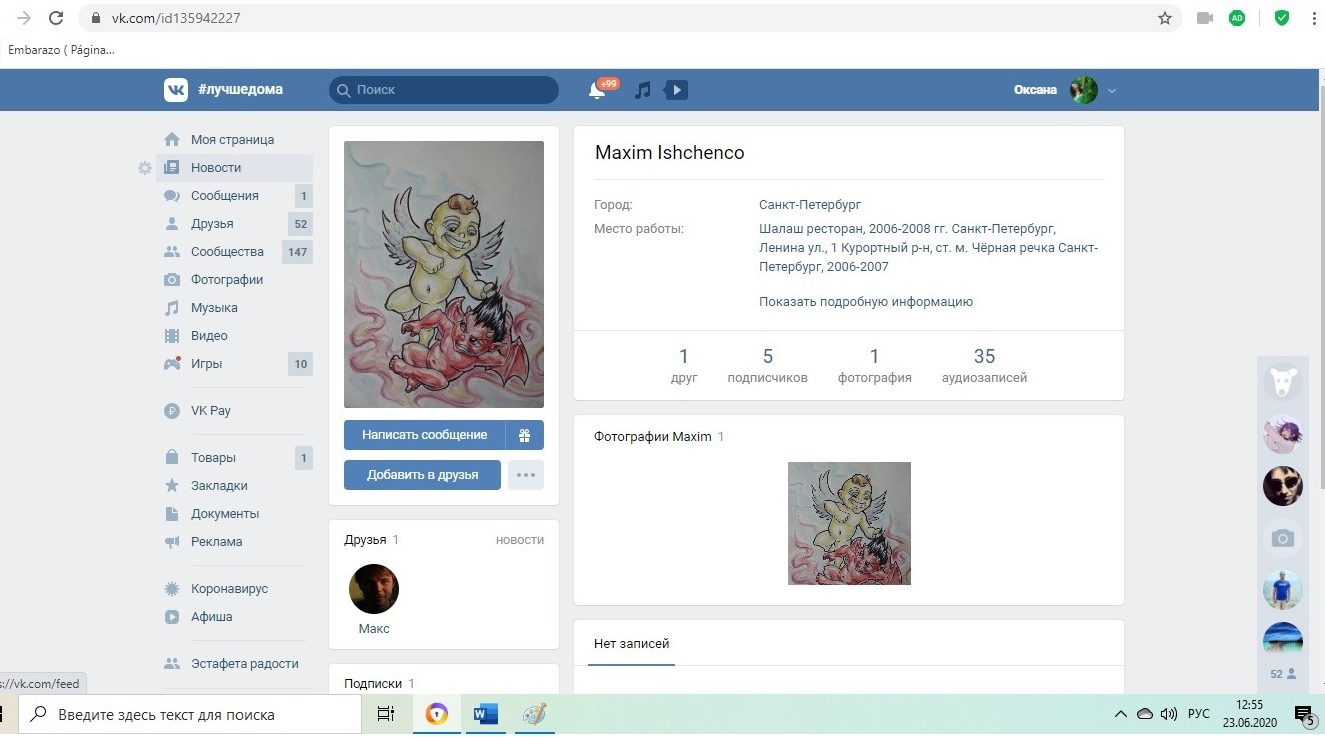Open the large profile photo
The height and width of the screenshot is (737, 1325).
point(444,274)
